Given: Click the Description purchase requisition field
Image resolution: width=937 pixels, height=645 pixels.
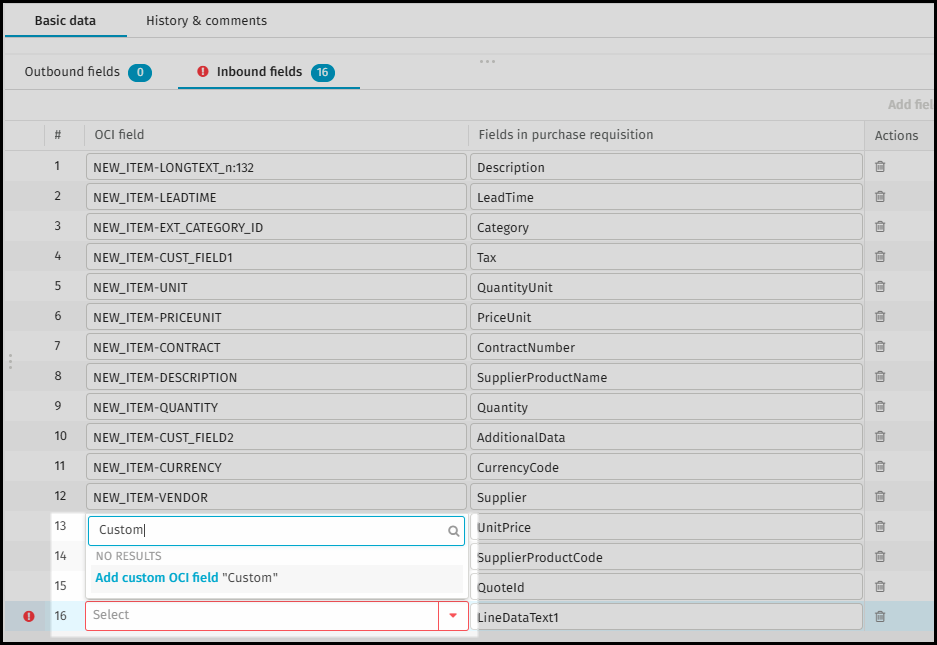Looking at the screenshot, I should pos(666,167).
